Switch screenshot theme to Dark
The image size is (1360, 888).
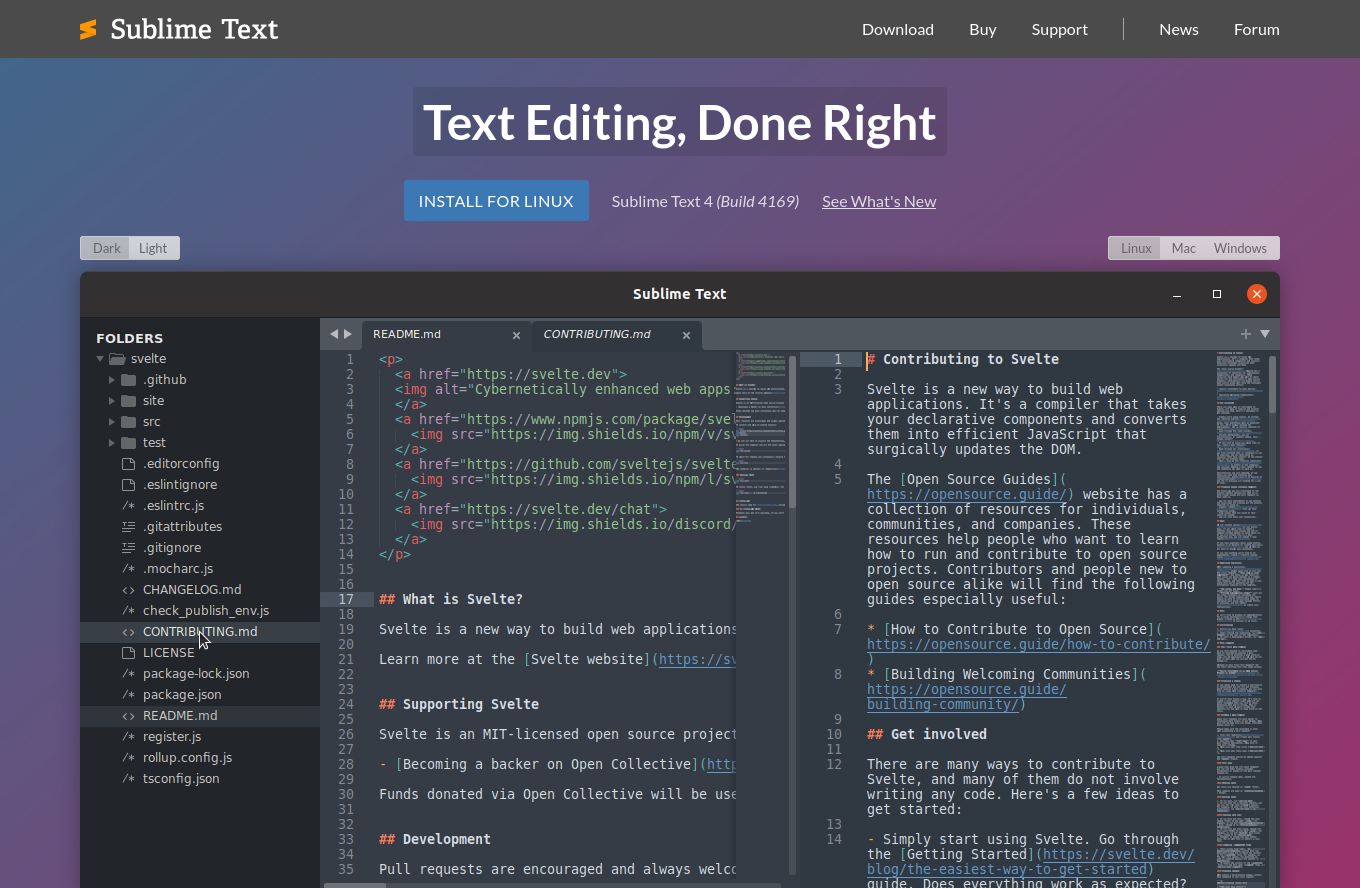(106, 248)
